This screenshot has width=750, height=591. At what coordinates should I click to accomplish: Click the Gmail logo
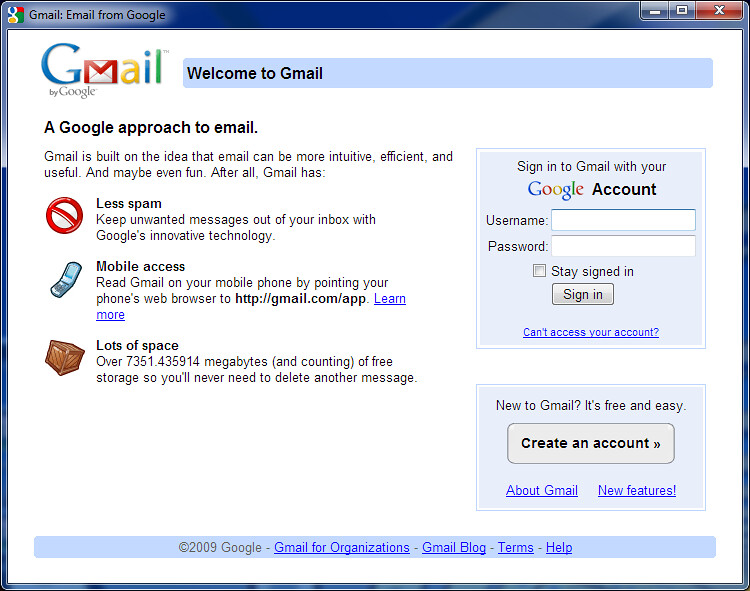click(x=105, y=70)
